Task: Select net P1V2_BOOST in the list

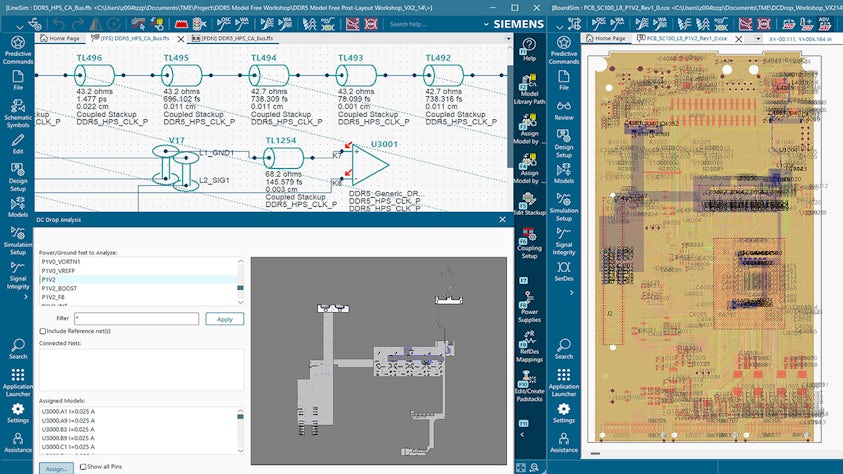Action: 138,289
